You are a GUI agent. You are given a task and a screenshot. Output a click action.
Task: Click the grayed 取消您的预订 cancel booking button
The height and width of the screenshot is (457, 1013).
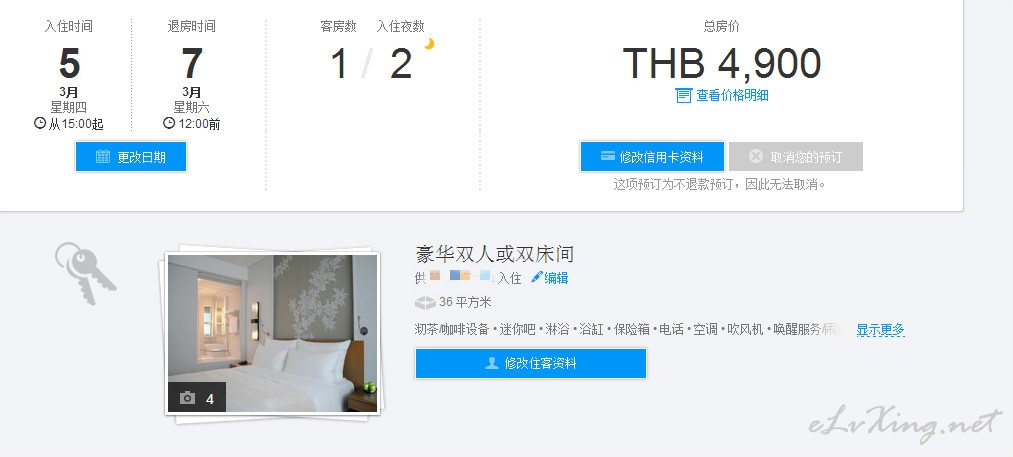(x=795, y=157)
